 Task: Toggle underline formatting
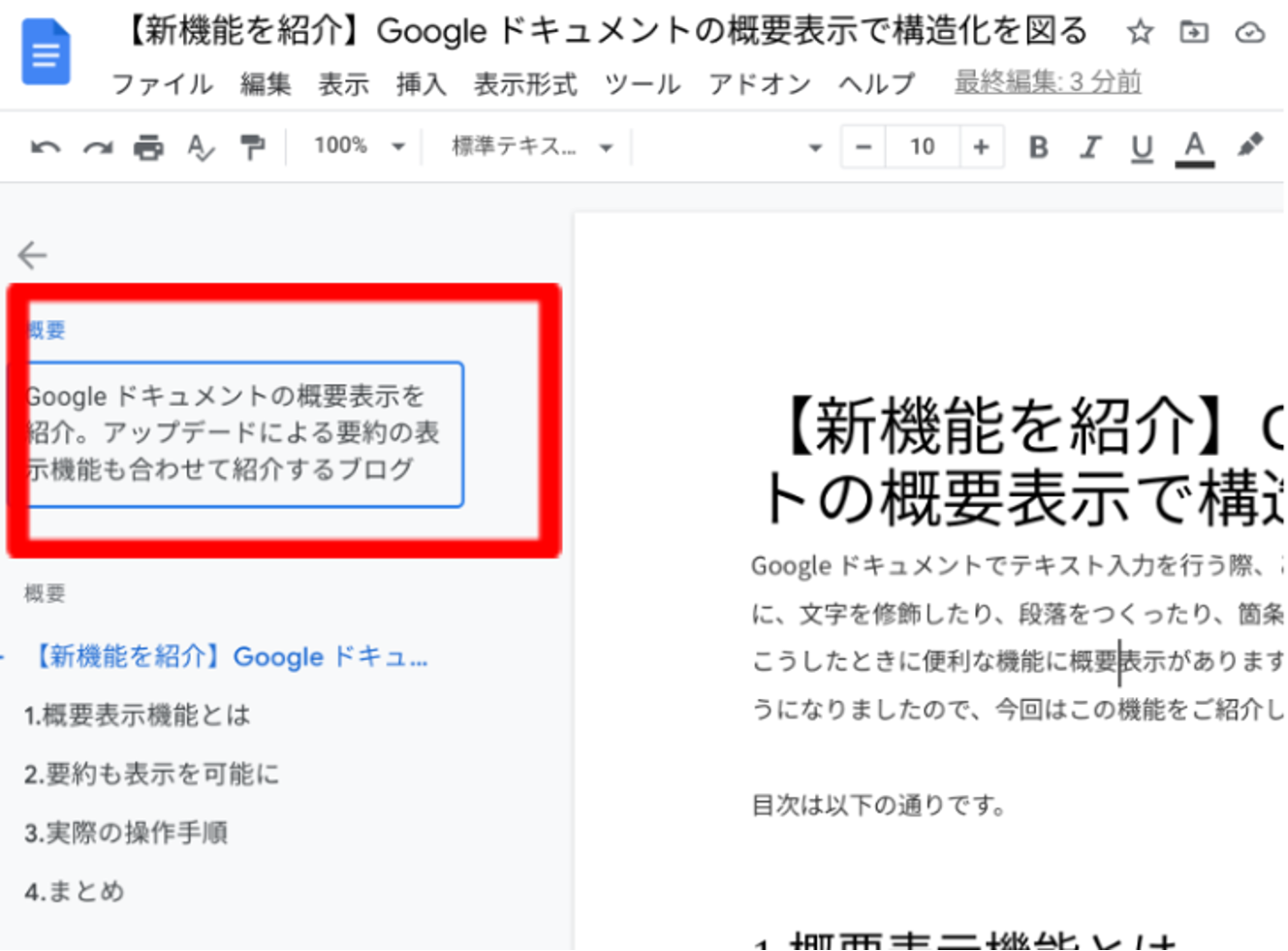[x=1142, y=148]
